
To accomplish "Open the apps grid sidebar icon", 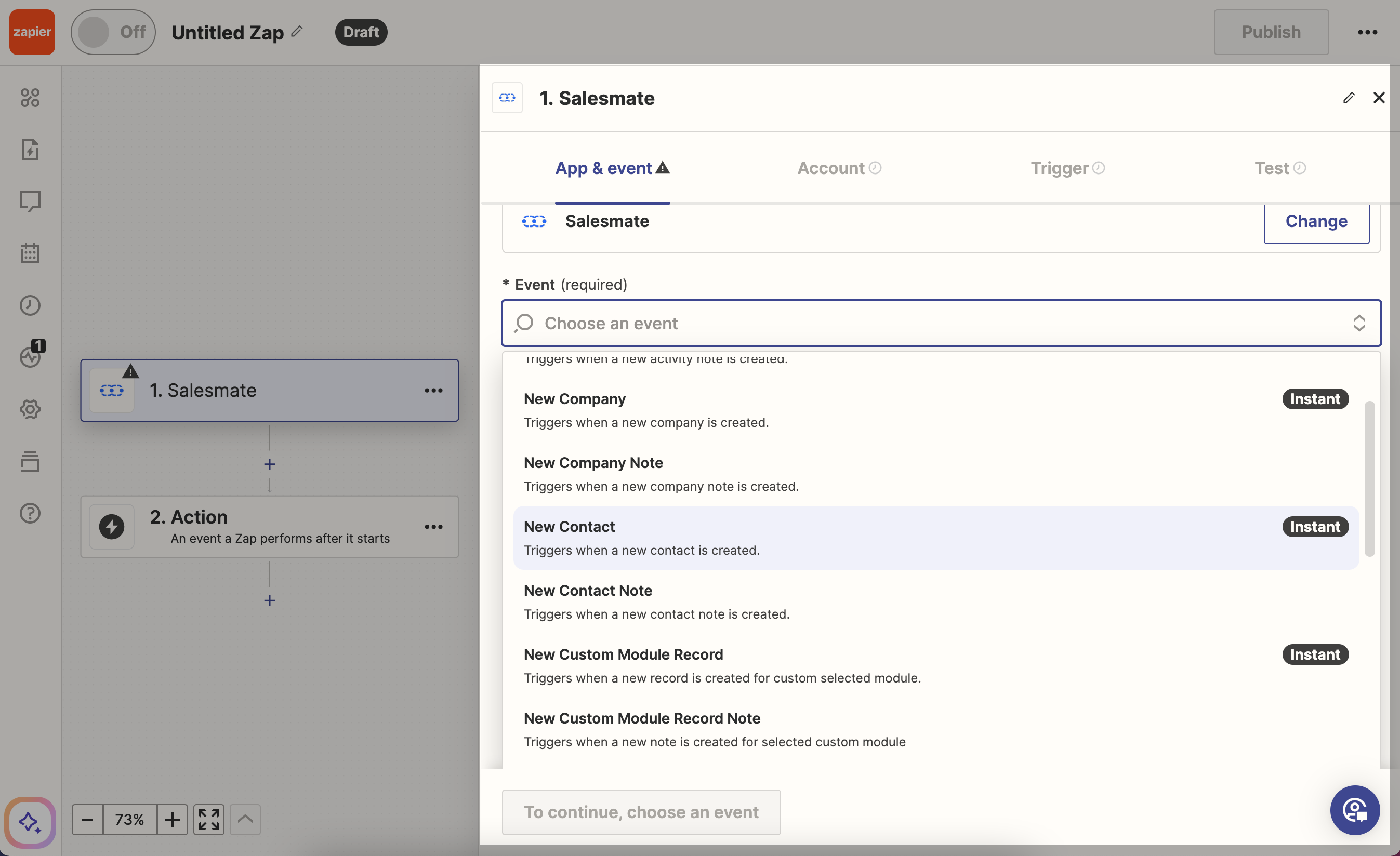I will click(x=30, y=98).
